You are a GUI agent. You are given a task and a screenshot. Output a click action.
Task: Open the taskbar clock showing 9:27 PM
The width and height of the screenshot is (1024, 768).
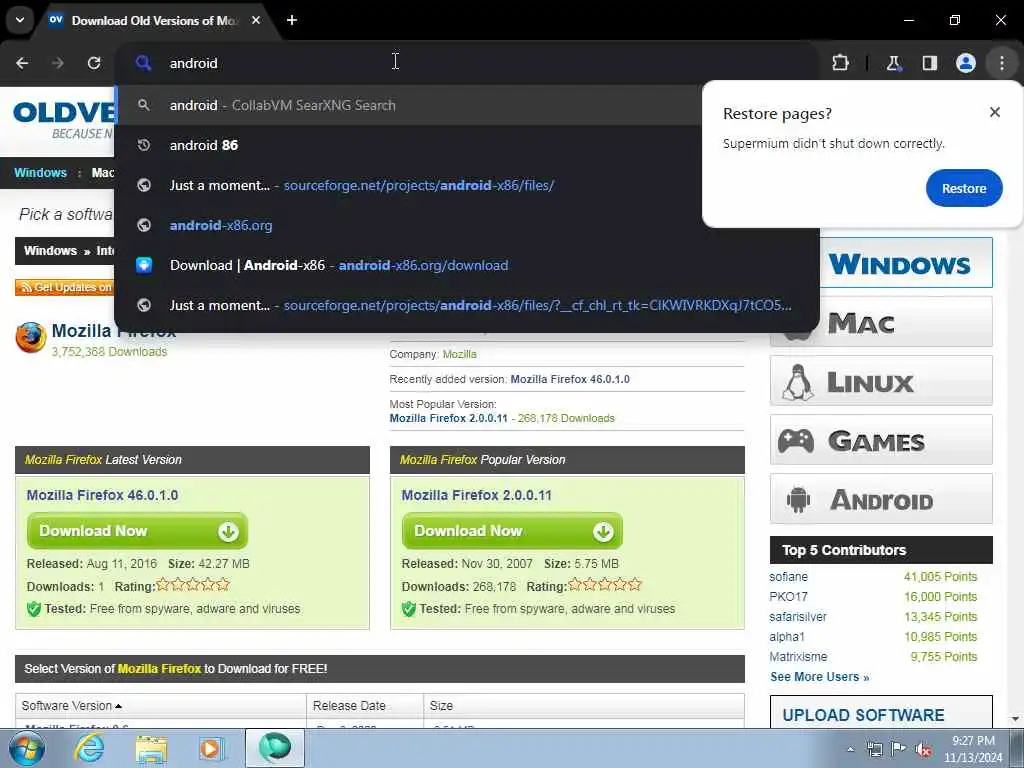973,749
